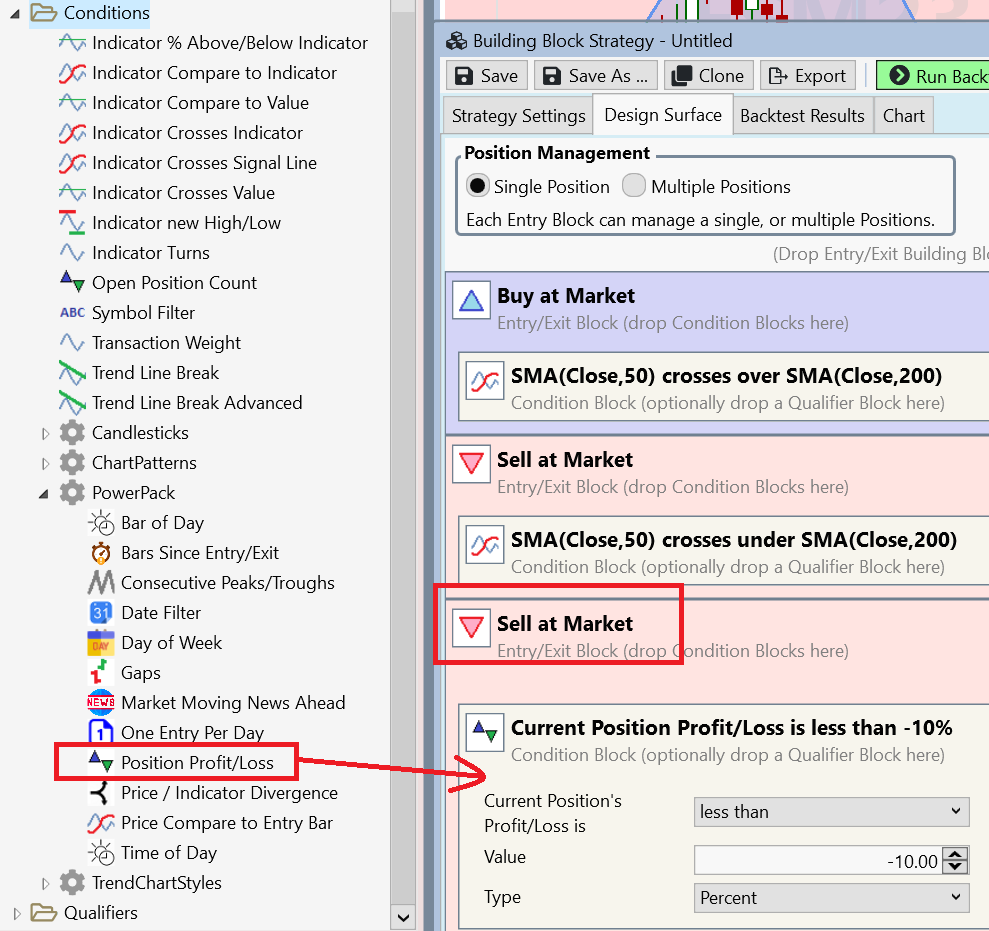Click the Value field showing -10.00
Viewport: 989px width, 931px height.
[x=818, y=860]
